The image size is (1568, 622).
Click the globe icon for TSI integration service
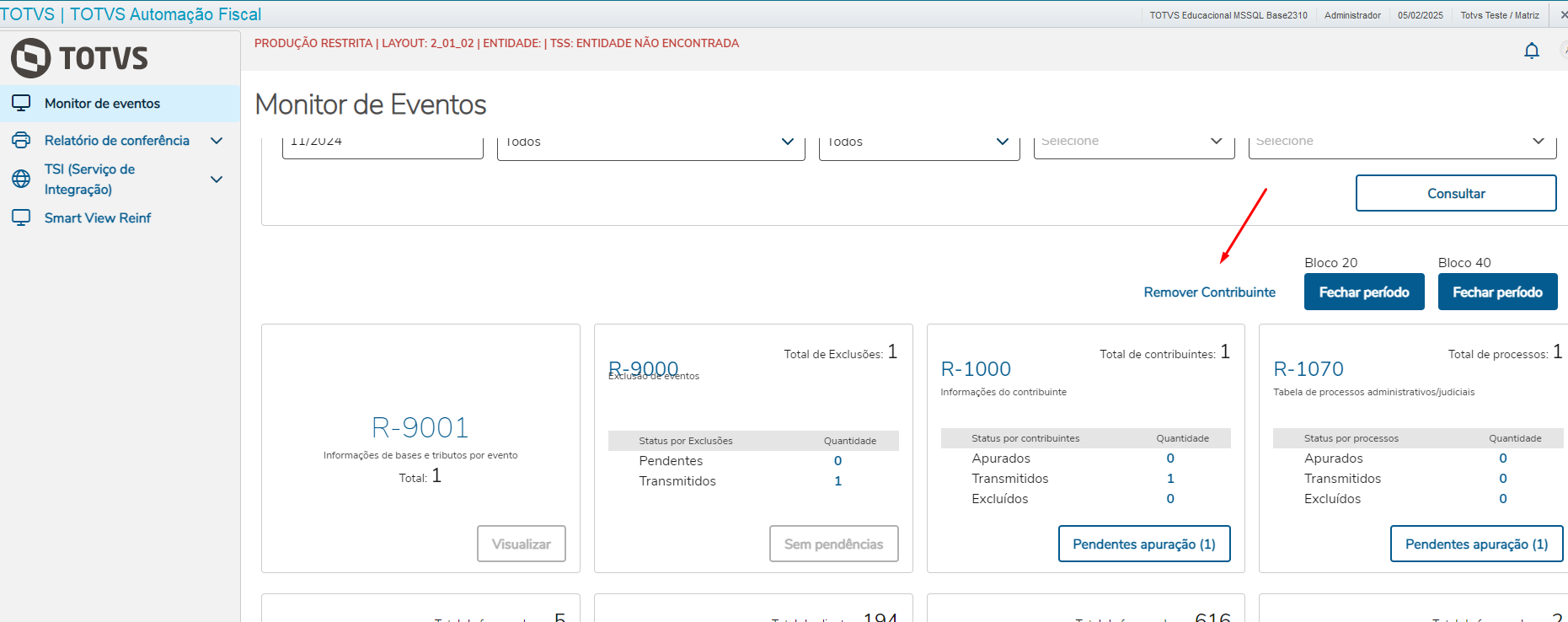point(21,179)
